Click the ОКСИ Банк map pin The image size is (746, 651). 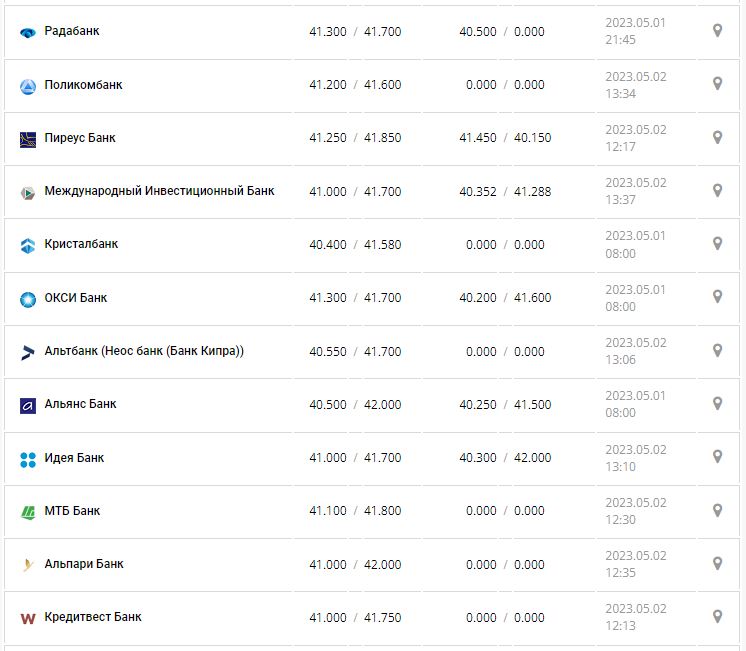click(x=717, y=297)
